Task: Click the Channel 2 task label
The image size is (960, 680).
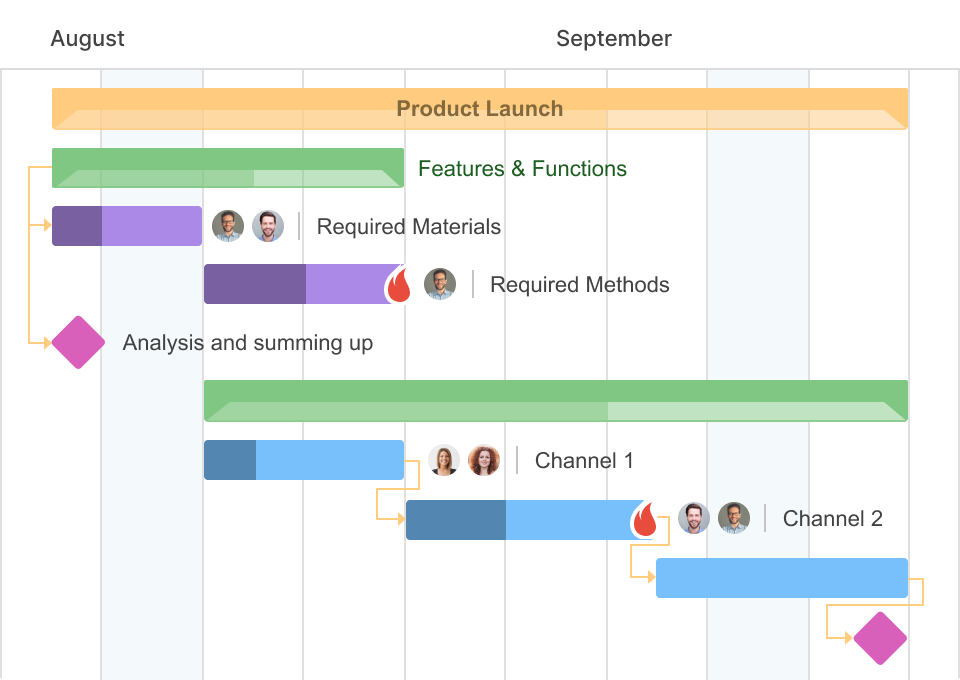Action: [833, 518]
